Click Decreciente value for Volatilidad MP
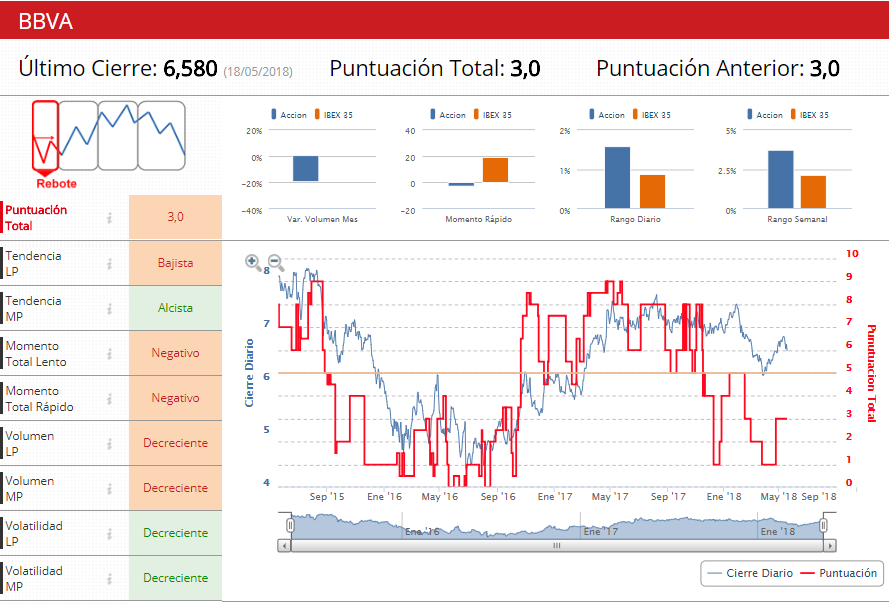 [176, 577]
